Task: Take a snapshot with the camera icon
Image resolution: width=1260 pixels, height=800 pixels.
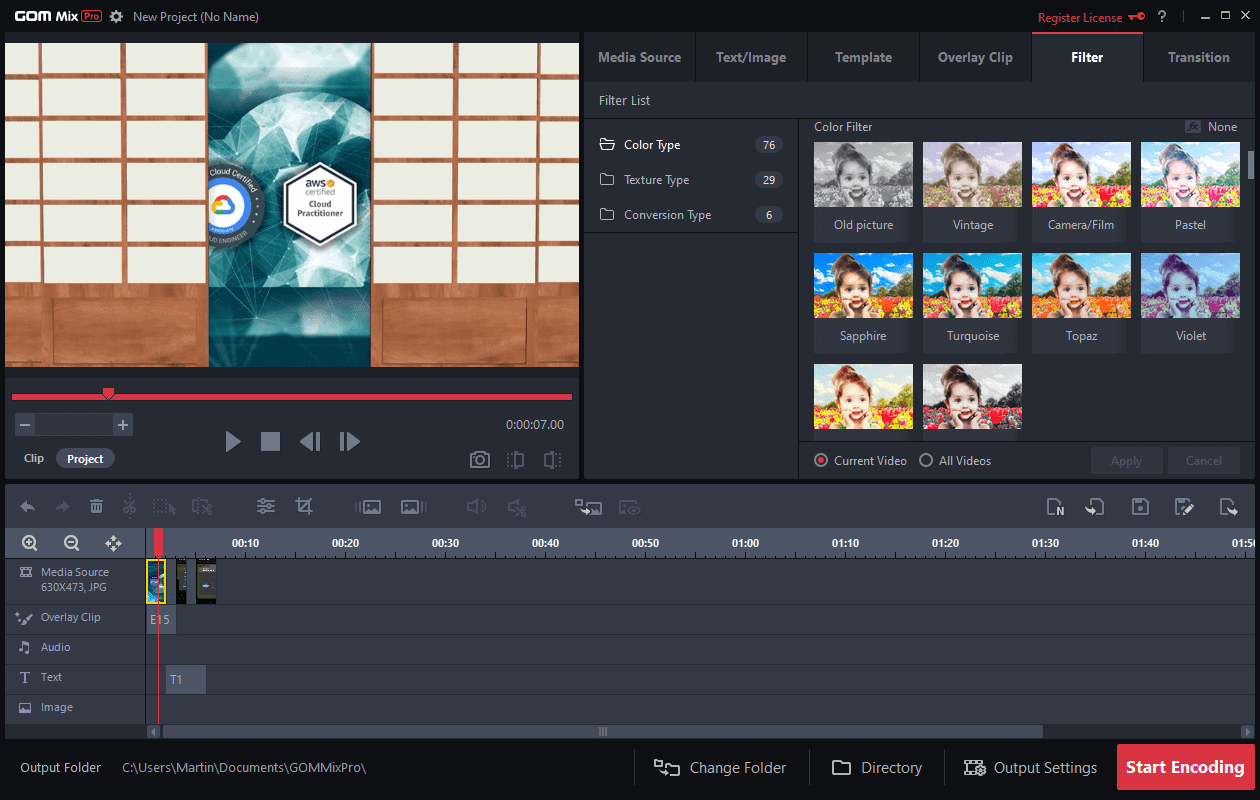Action: [x=480, y=459]
